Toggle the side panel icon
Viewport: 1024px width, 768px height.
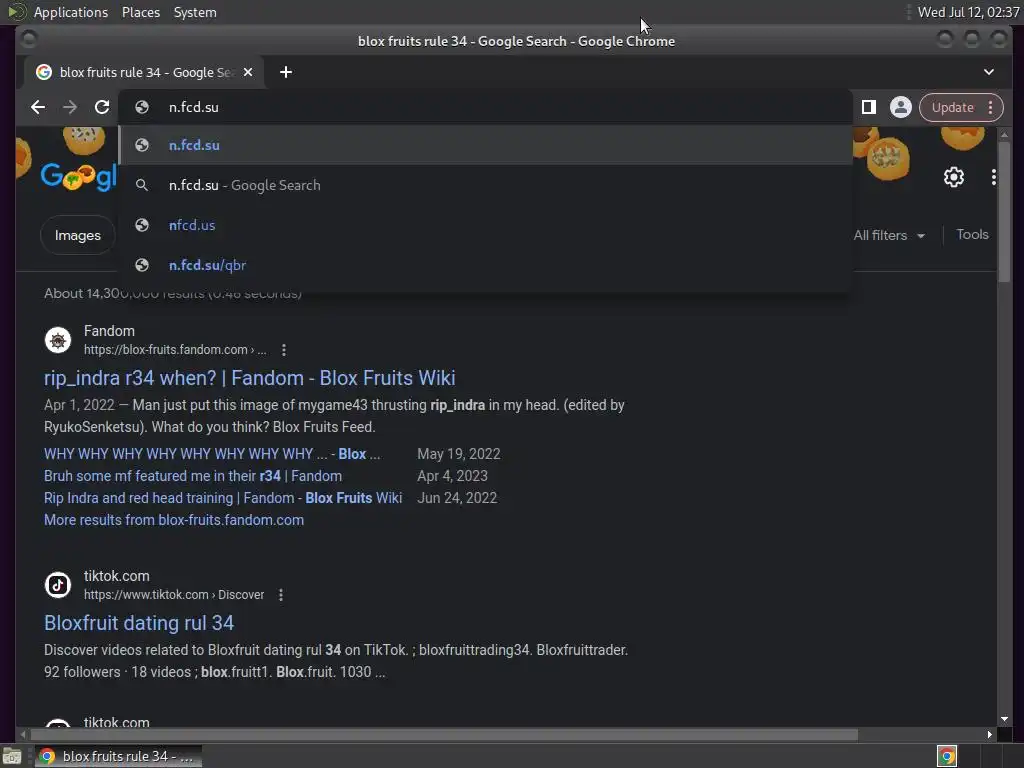(x=868, y=107)
